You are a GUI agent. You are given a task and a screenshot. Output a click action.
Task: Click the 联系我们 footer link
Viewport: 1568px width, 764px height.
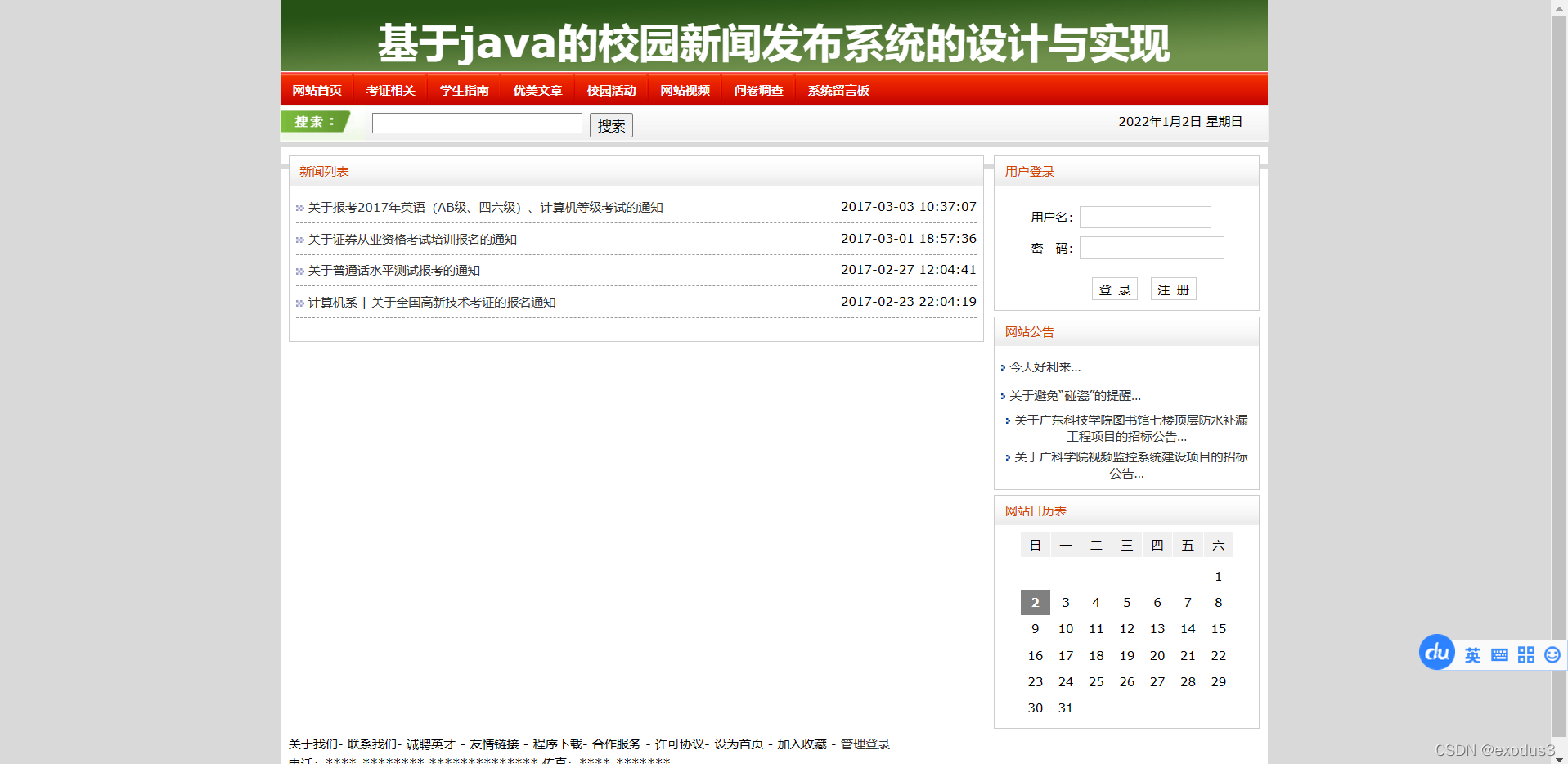click(x=372, y=744)
